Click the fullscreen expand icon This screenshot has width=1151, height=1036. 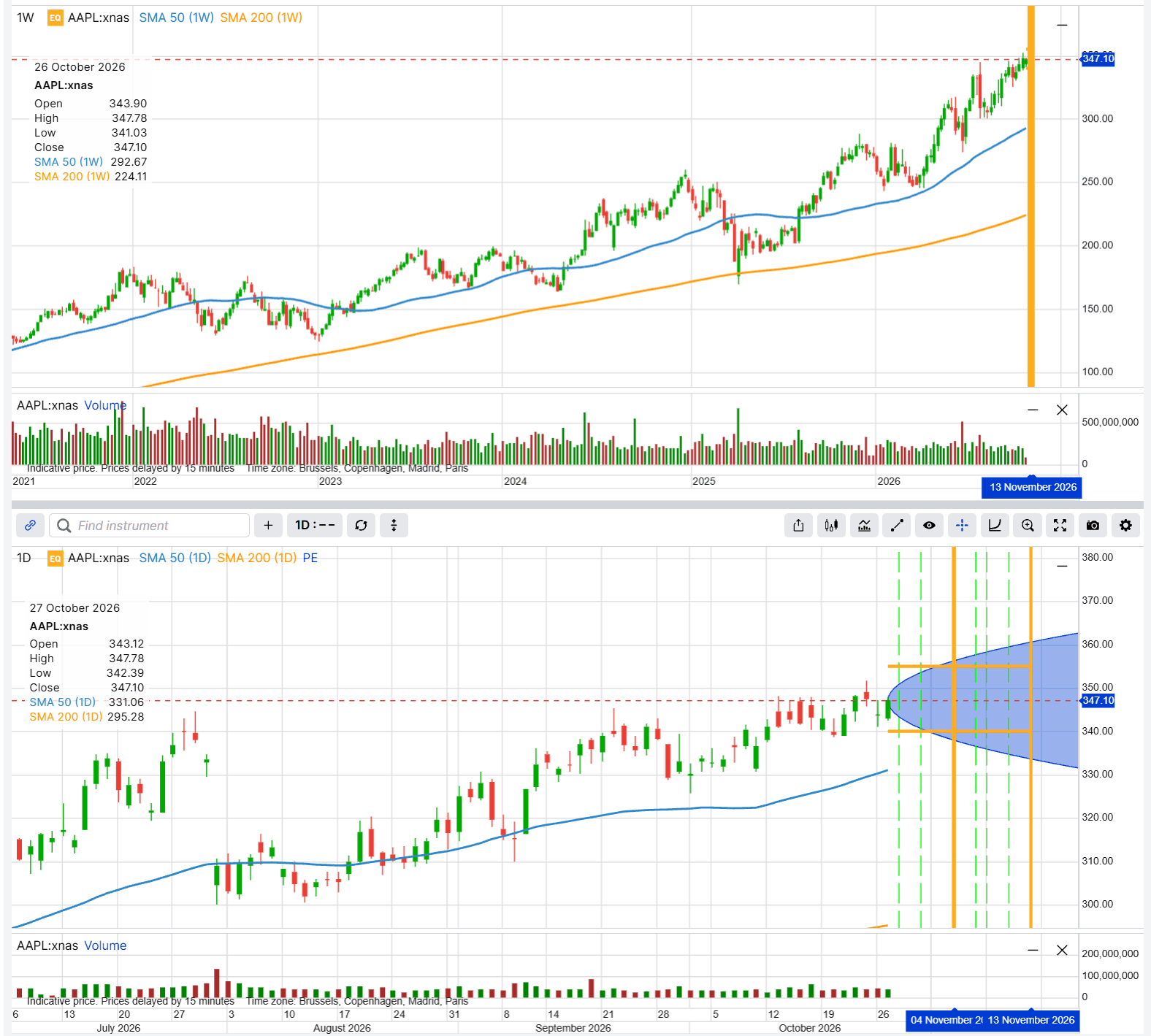click(1060, 525)
